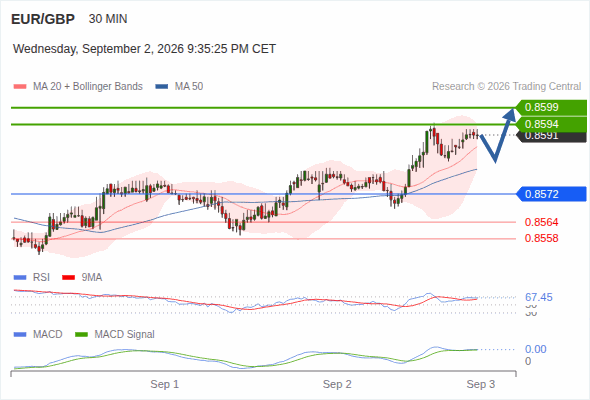Viewport: 590px width, 400px height.
Task: Click the Research 2026 Trading Central credit
Action: [506, 87]
